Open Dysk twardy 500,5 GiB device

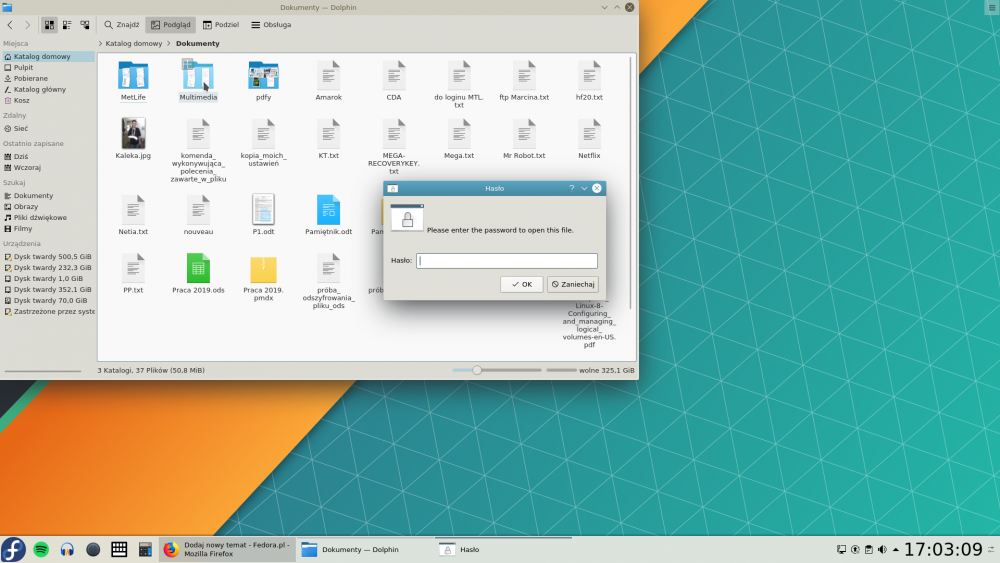[48, 256]
